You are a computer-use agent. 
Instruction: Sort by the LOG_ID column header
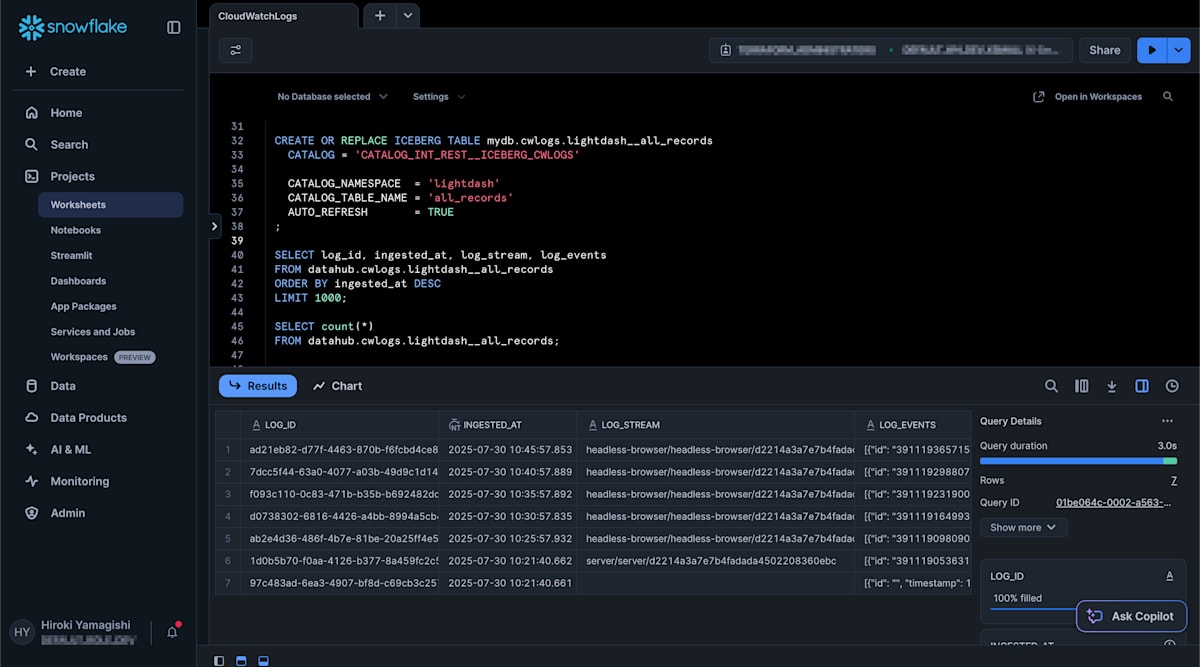(339, 424)
